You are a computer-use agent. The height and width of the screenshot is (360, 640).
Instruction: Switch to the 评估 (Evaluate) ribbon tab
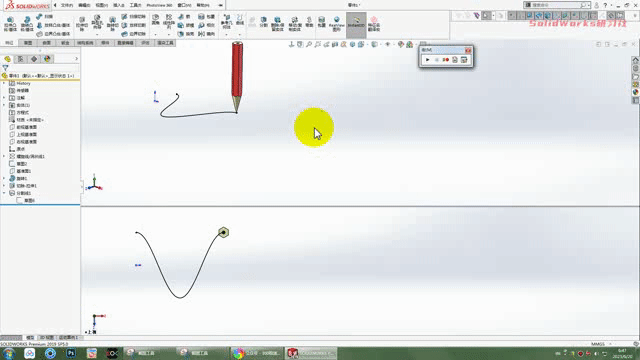point(145,43)
